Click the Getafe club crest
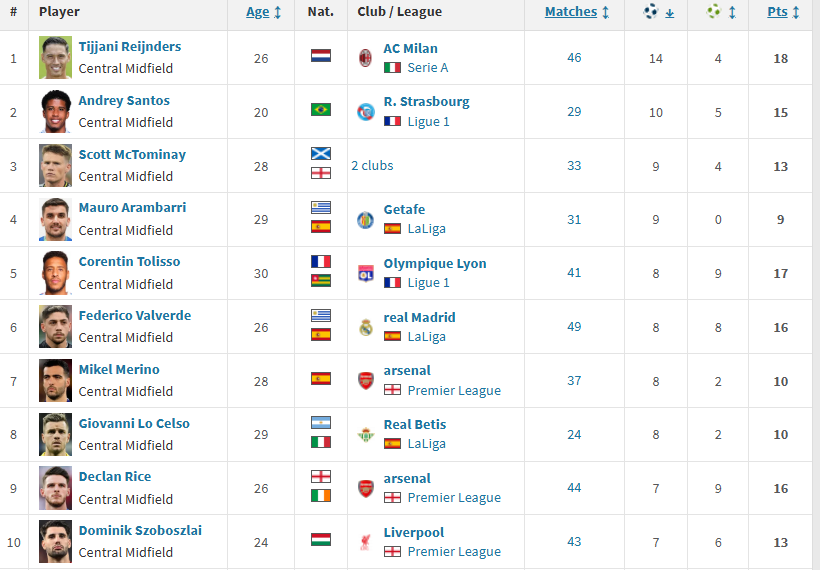This screenshot has width=820, height=570. tap(365, 220)
